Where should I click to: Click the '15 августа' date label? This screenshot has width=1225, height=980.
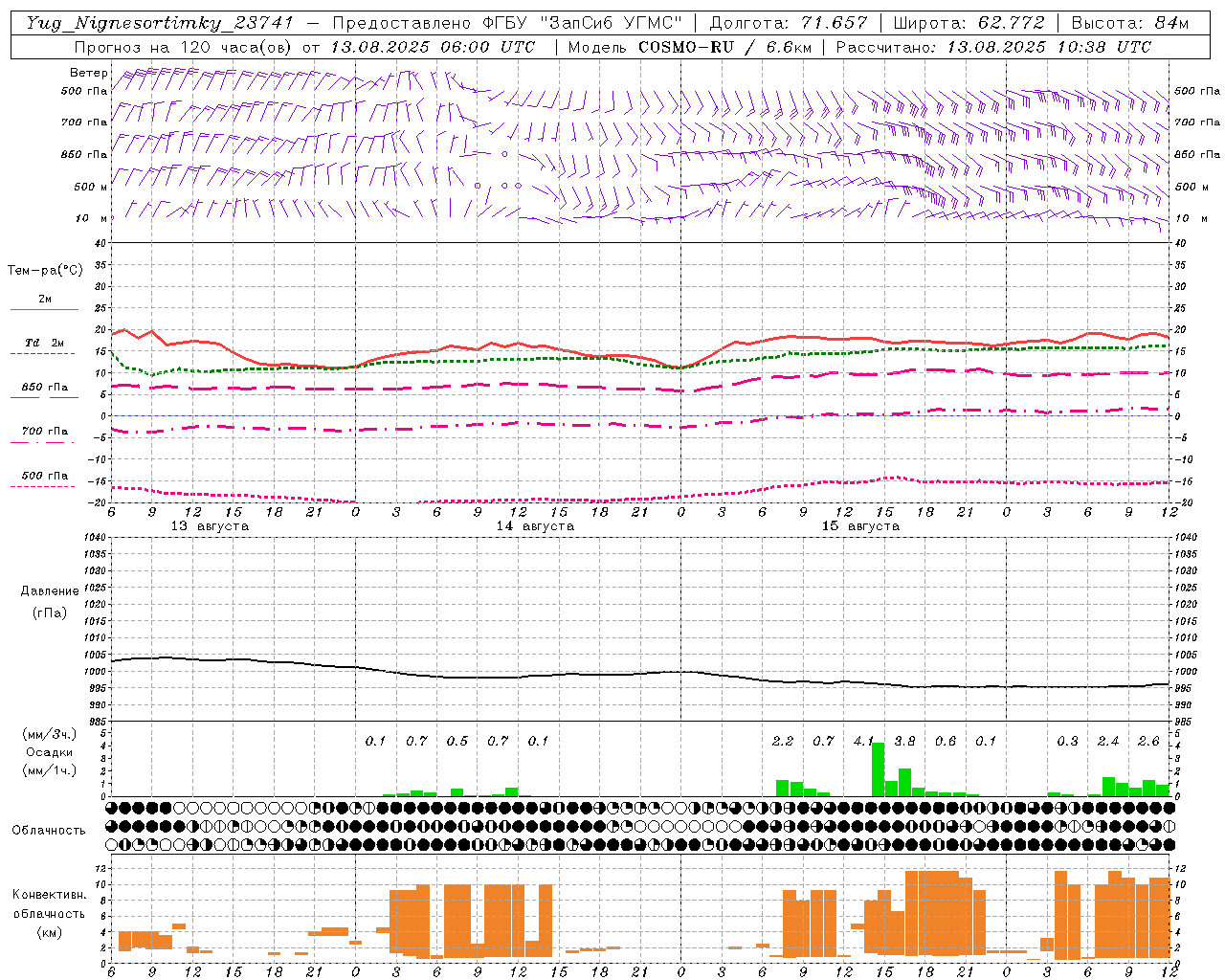pos(860,526)
